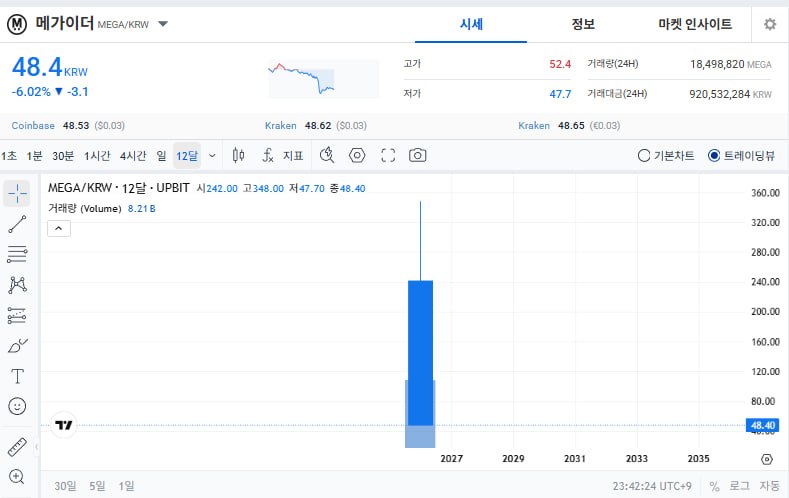Set the date range to 1일

[126, 486]
